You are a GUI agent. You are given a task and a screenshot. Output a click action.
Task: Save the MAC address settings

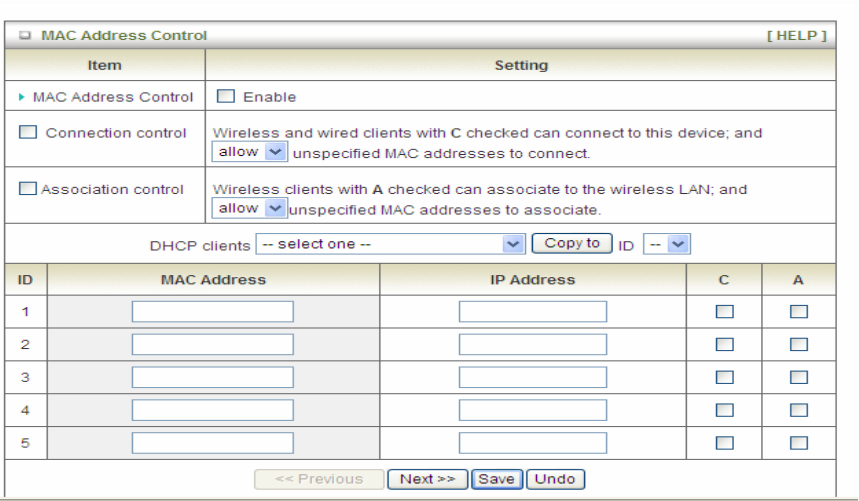pyautogui.click(x=495, y=479)
